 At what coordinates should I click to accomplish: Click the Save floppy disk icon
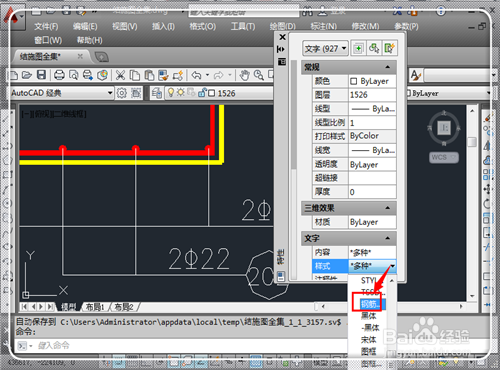tap(41, 75)
